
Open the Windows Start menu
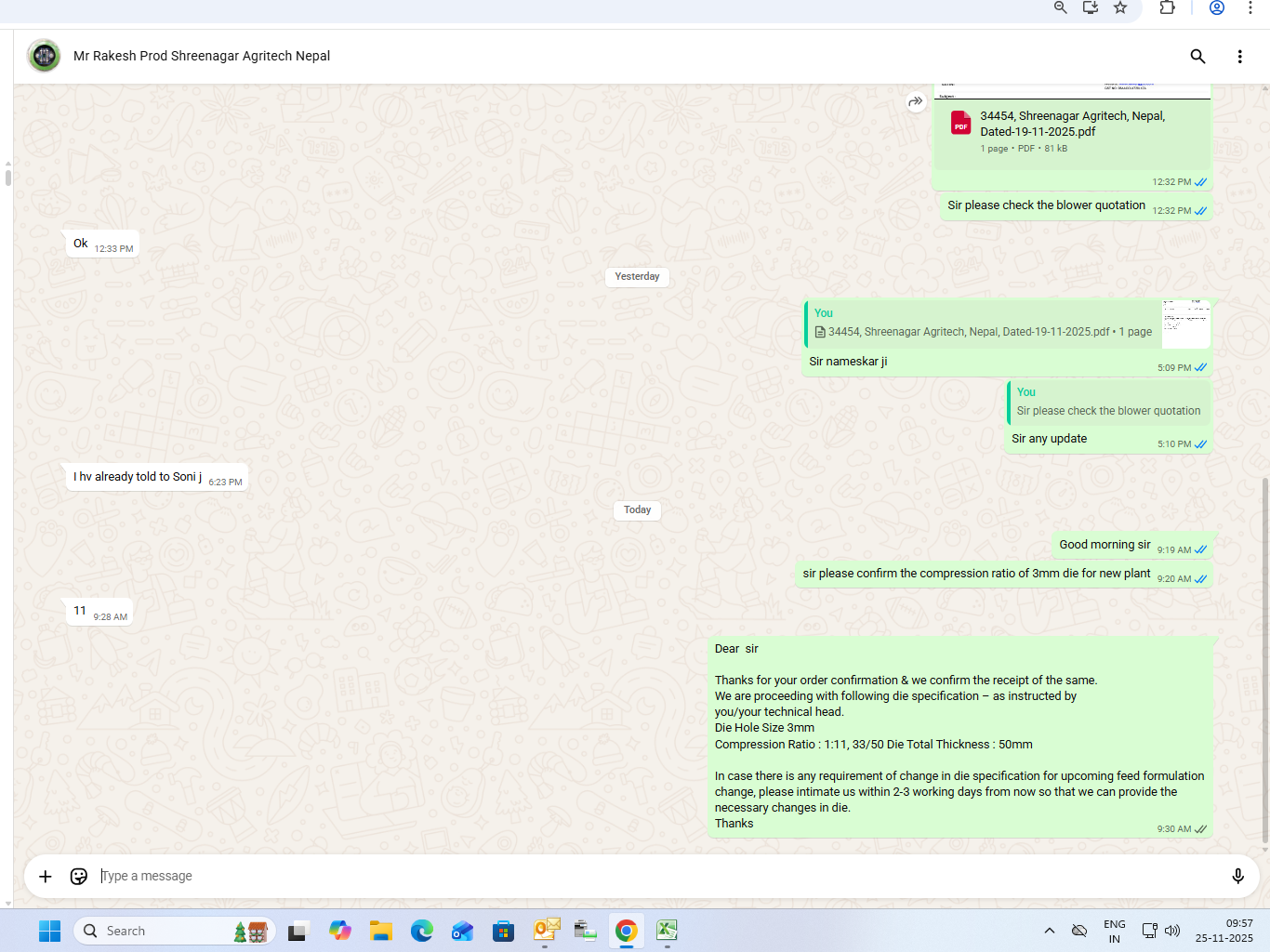click(x=50, y=931)
